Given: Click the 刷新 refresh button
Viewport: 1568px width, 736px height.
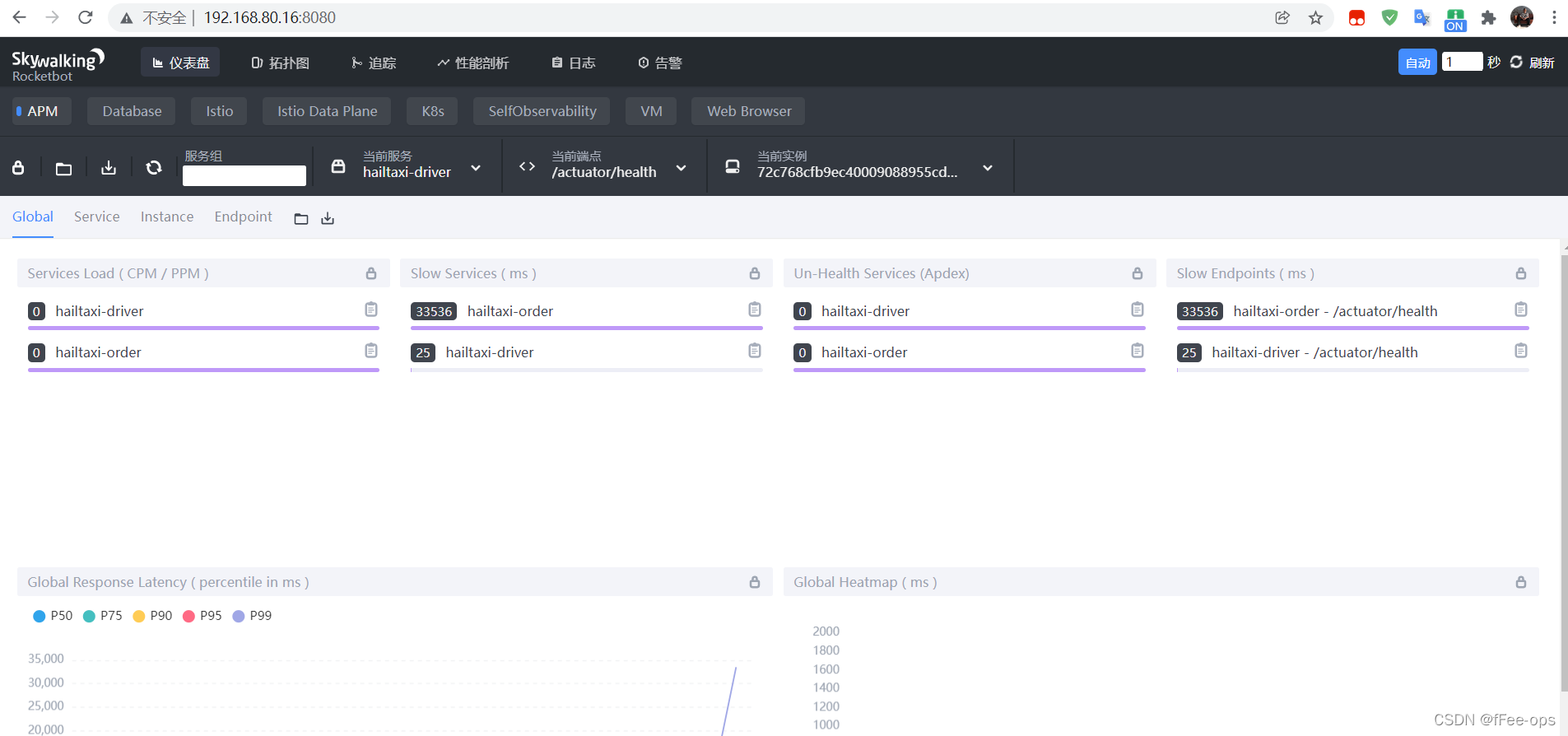Looking at the screenshot, I should pos(1533,63).
